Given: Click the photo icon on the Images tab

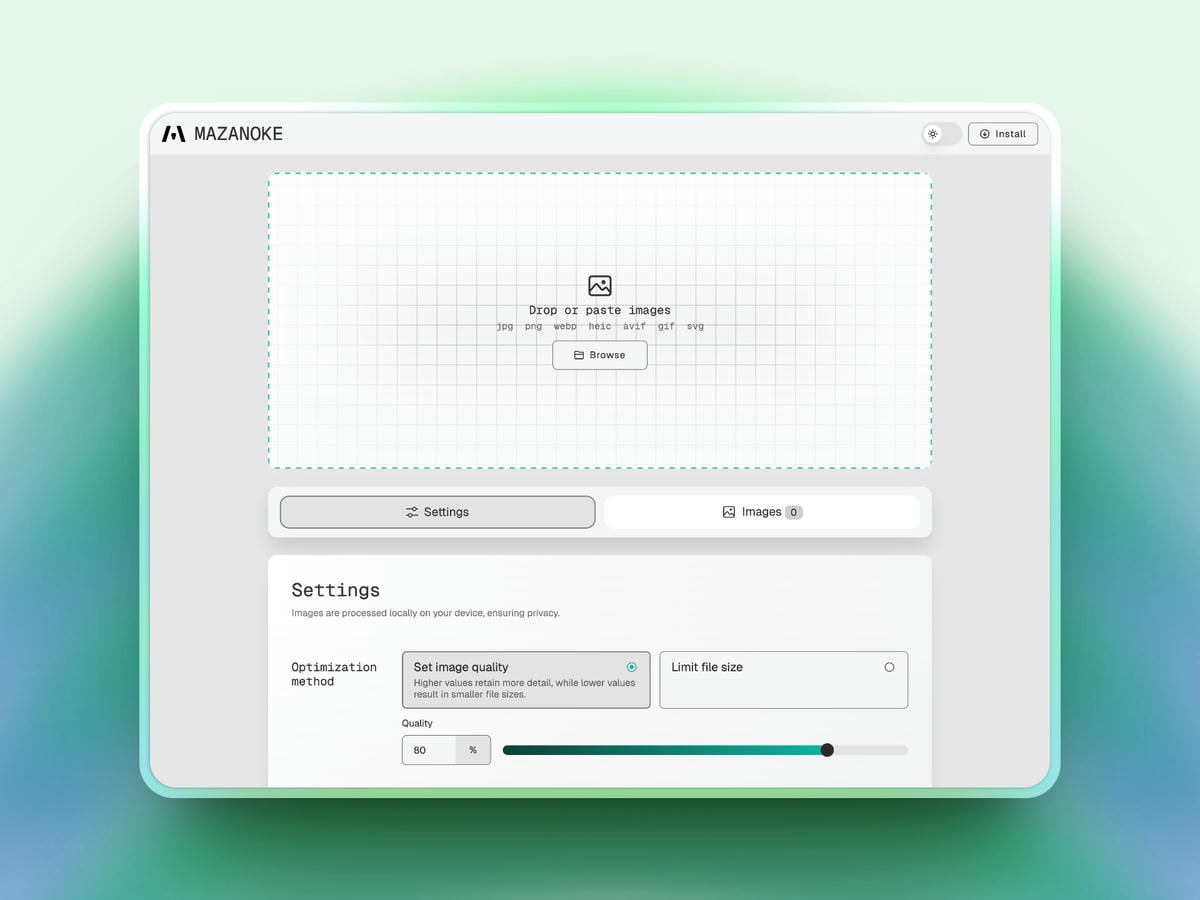Looking at the screenshot, I should (x=729, y=511).
